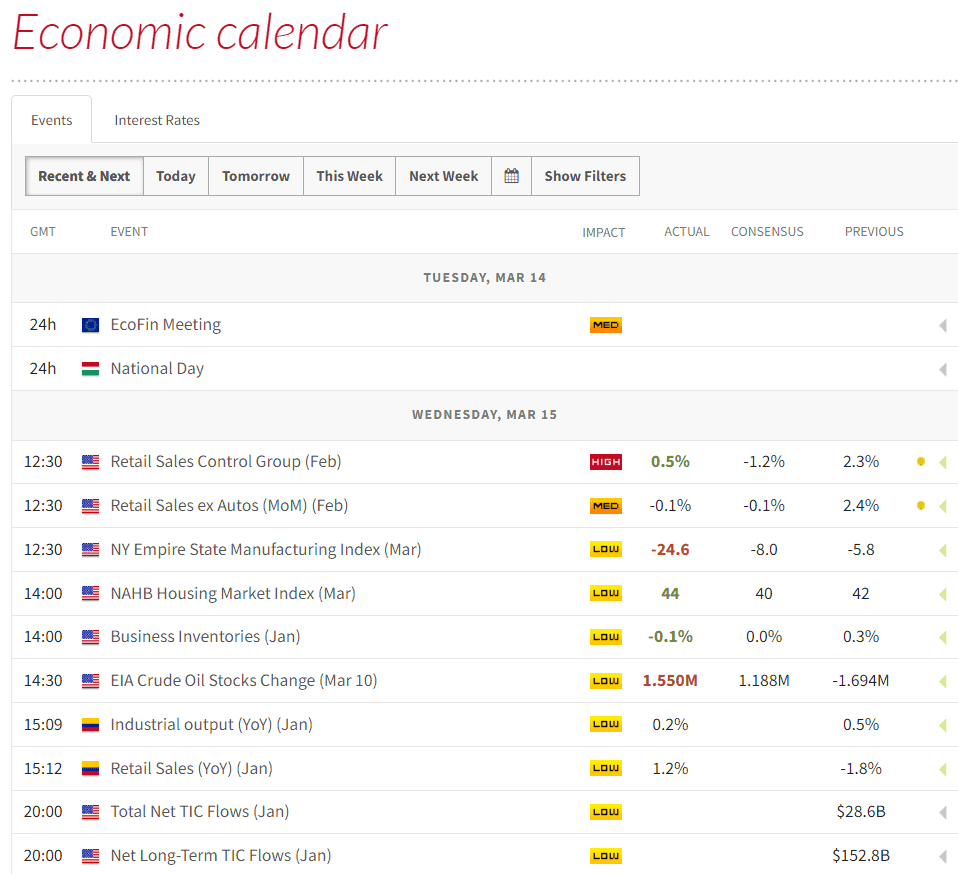Click Total Net TIC Flows (Jan) event
This screenshot has width=958, height=874.
[200, 812]
